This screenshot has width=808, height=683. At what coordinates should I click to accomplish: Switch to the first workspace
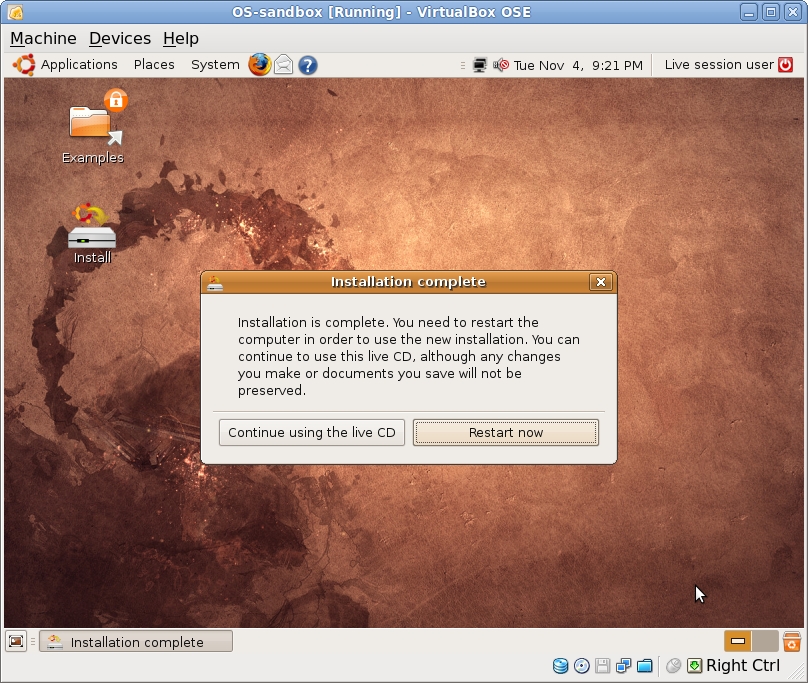(x=737, y=641)
